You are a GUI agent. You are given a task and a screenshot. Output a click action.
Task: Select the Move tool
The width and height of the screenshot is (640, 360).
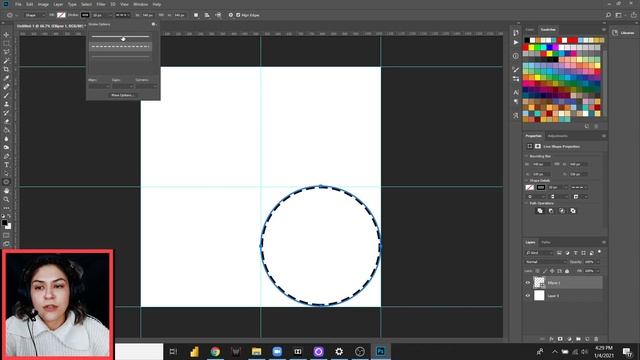(x=6, y=35)
